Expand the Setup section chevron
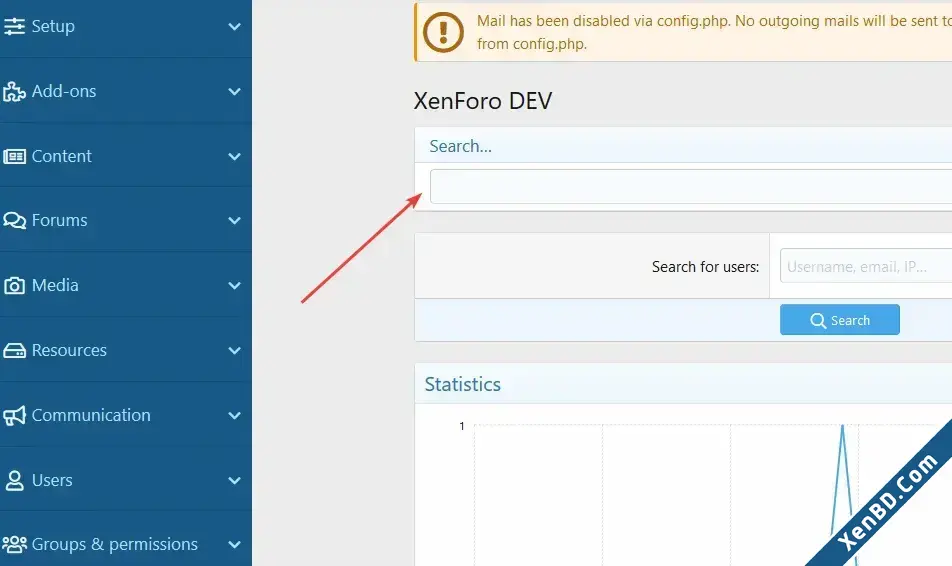Screen dimensions: 952x566 (234, 27)
